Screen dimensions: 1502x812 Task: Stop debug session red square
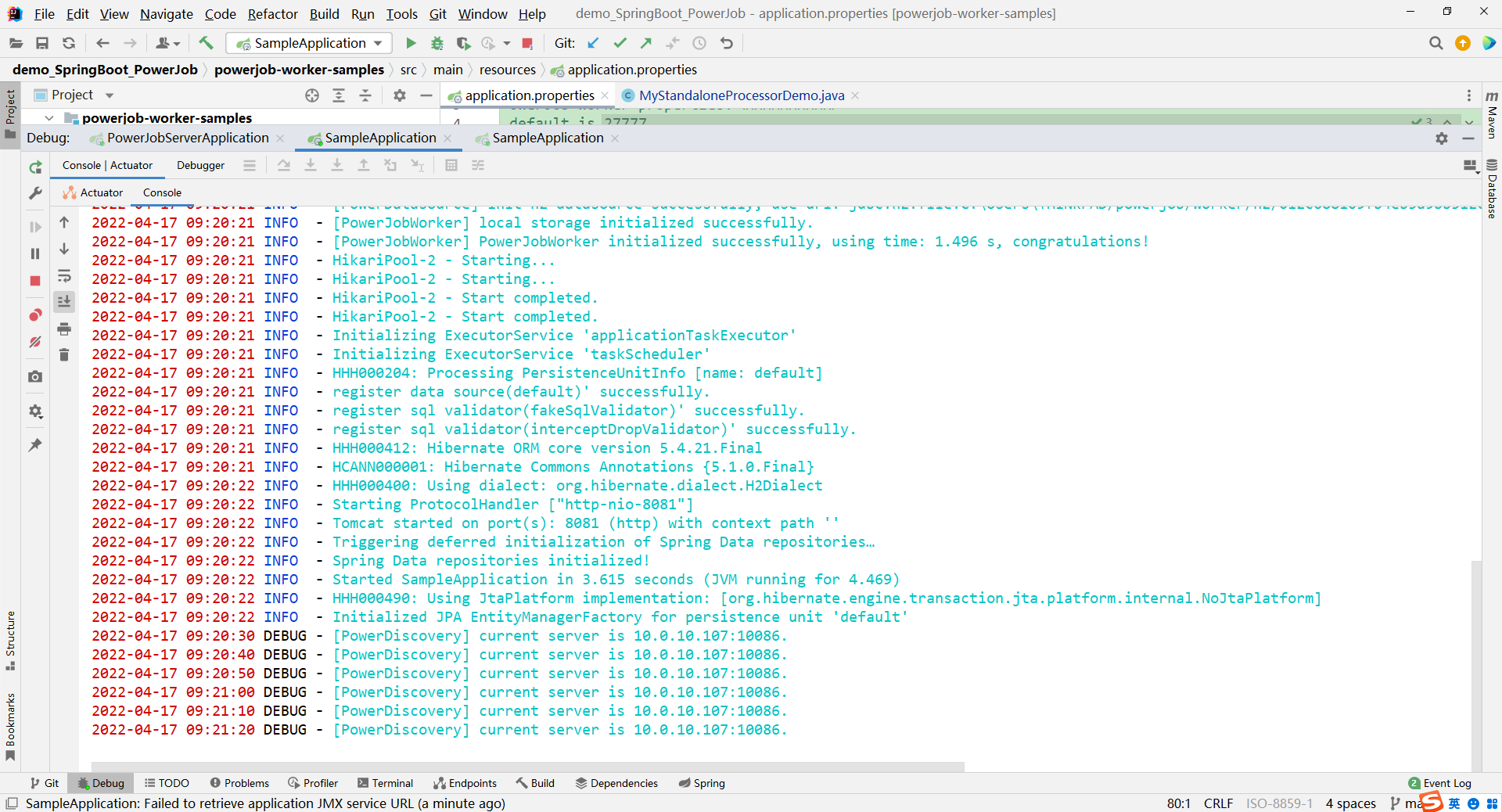[35, 281]
